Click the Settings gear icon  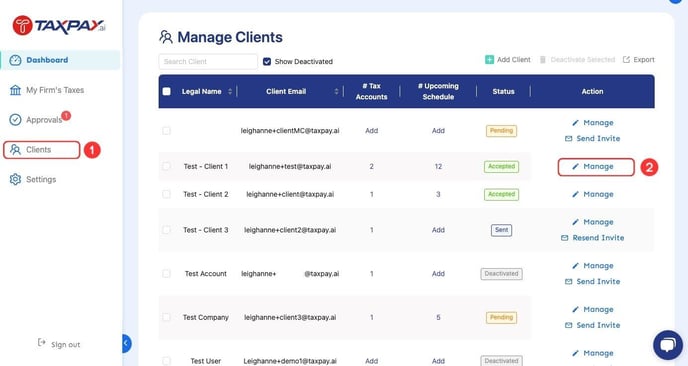click(15, 179)
